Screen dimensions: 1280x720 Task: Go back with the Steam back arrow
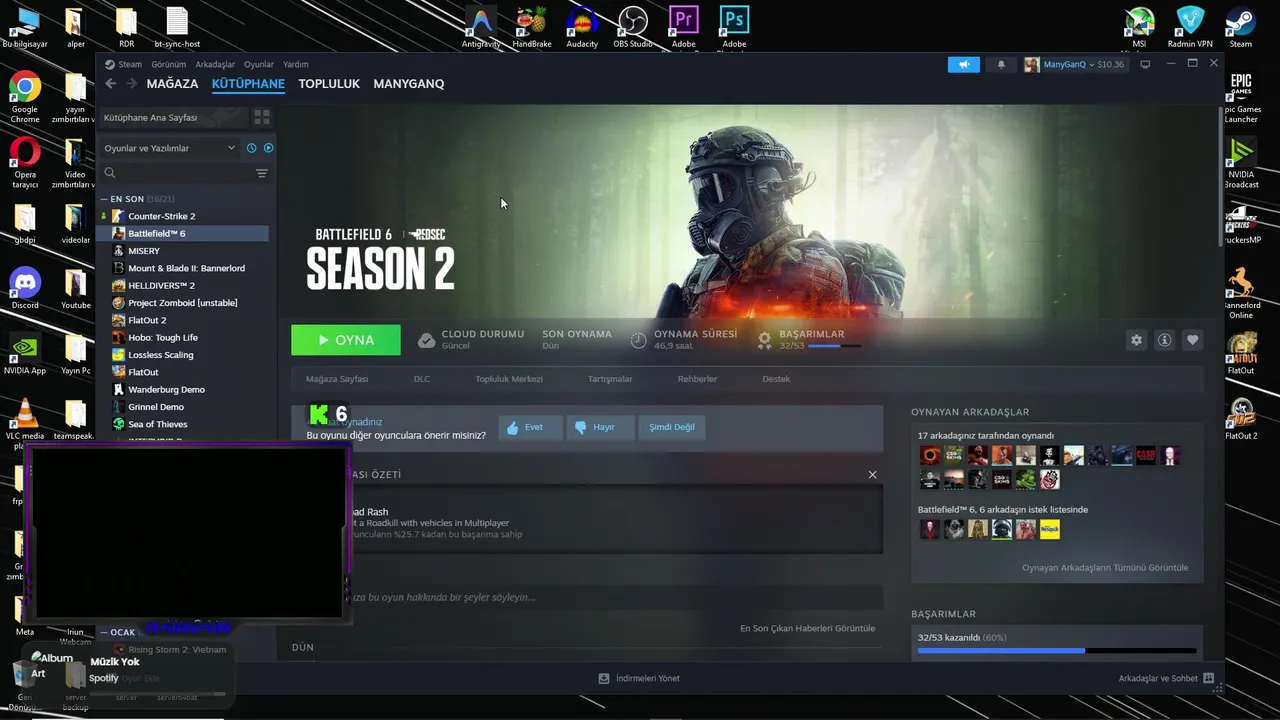click(x=111, y=84)
